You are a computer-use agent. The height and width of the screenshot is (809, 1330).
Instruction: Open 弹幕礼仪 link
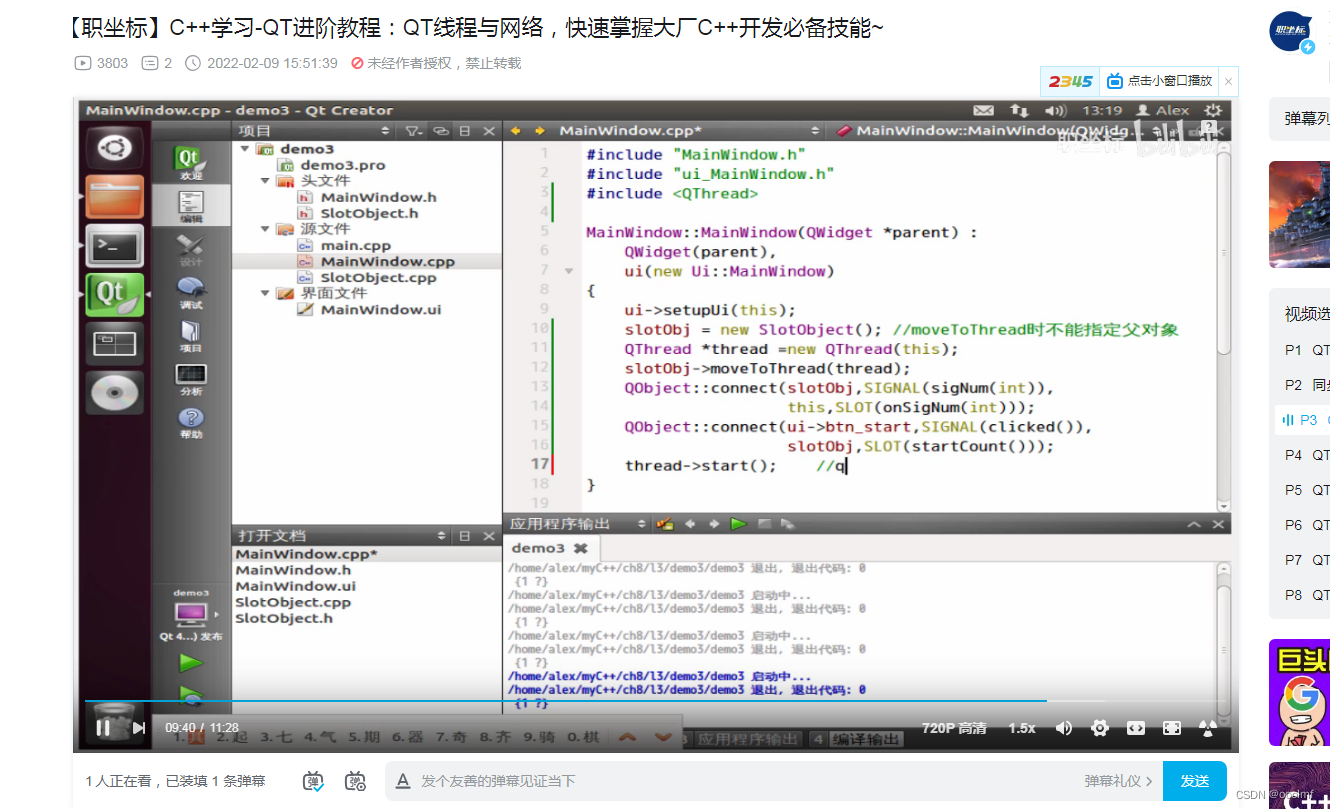(1118, 781)
